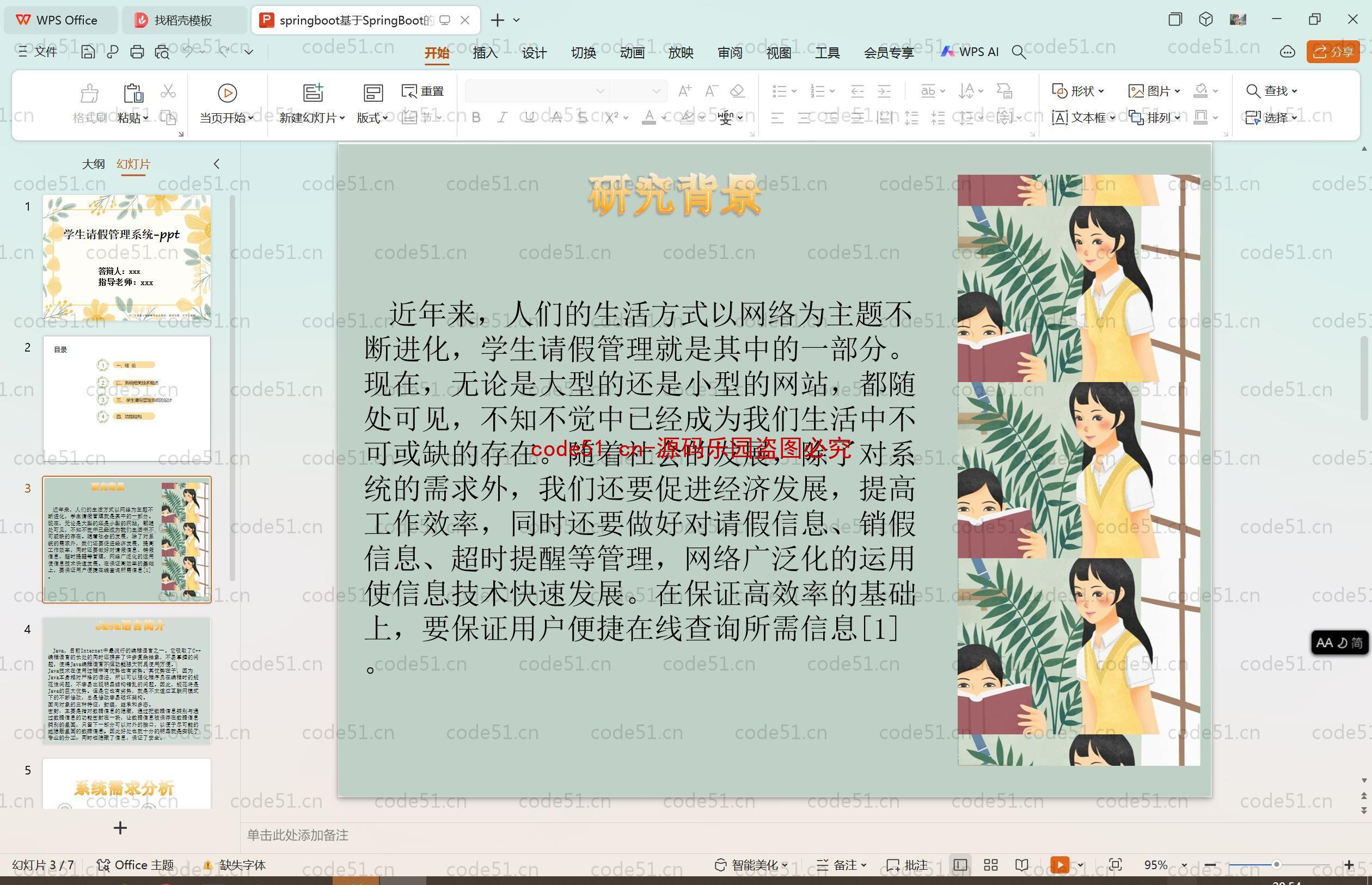
Task: Click the 分享 share button
Action: [1333, 52]
